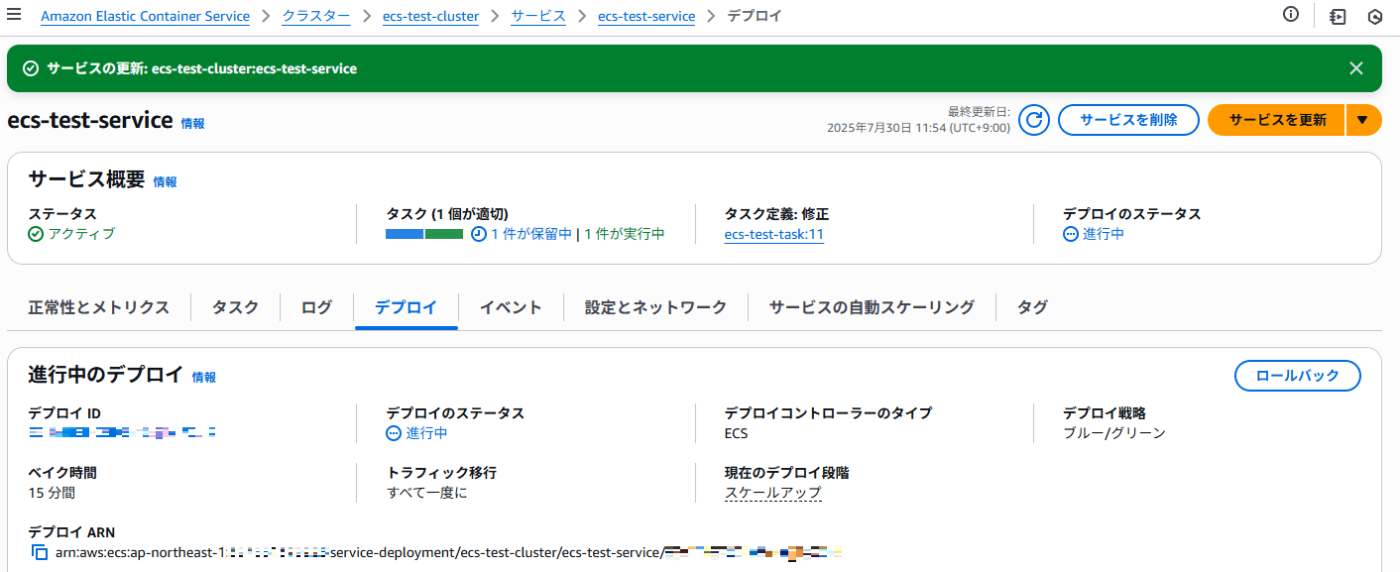
Task: Click the task progress bar
Action: (x=424, y=234)
